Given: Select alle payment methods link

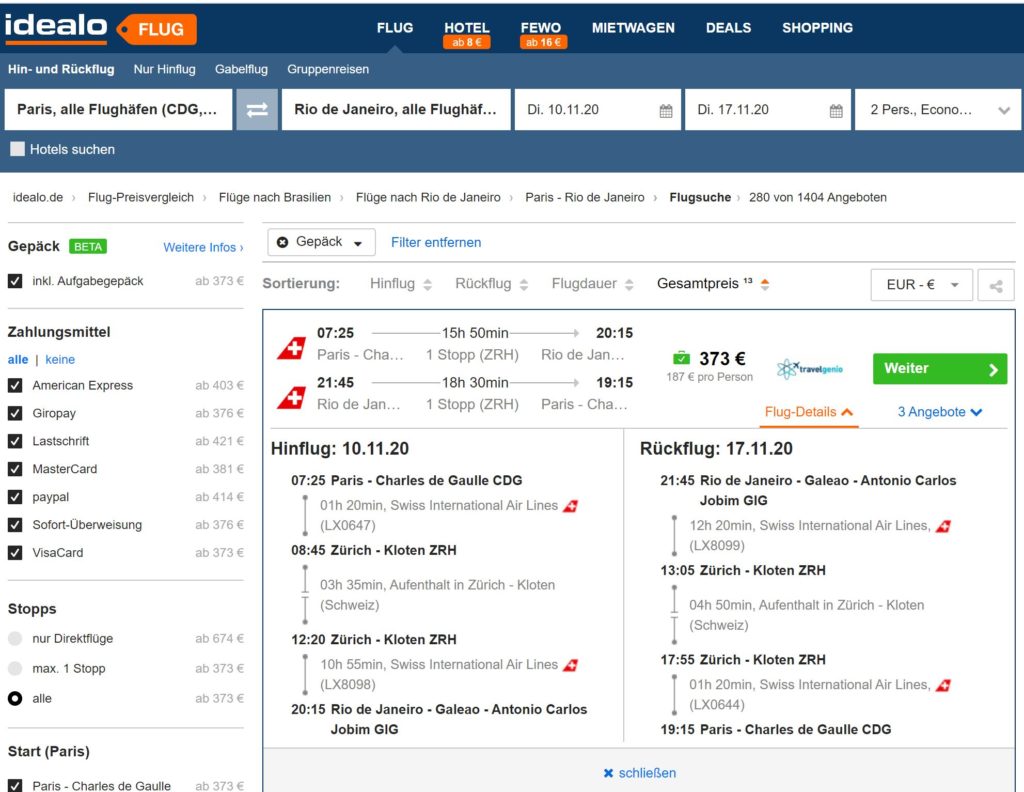Looking at the screenshot, I should click(18, 360).
